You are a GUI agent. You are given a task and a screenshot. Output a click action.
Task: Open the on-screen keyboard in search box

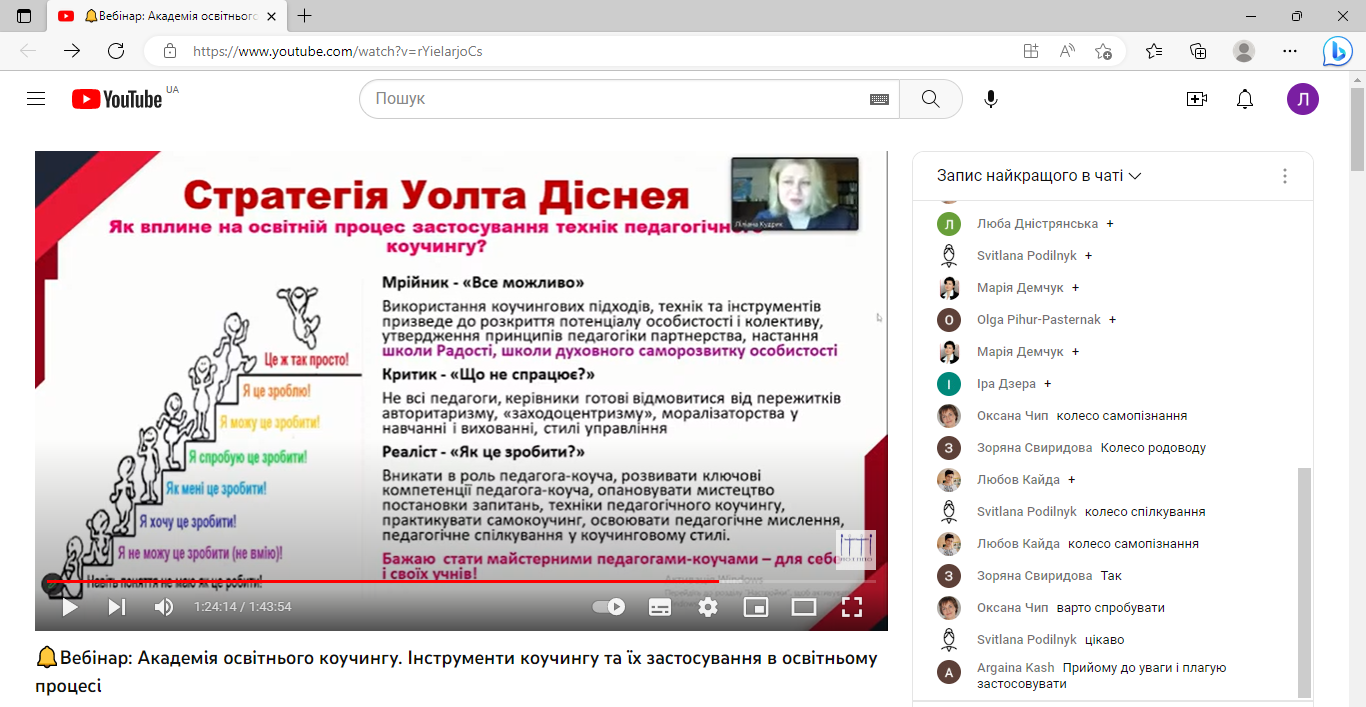pos(879,99)
